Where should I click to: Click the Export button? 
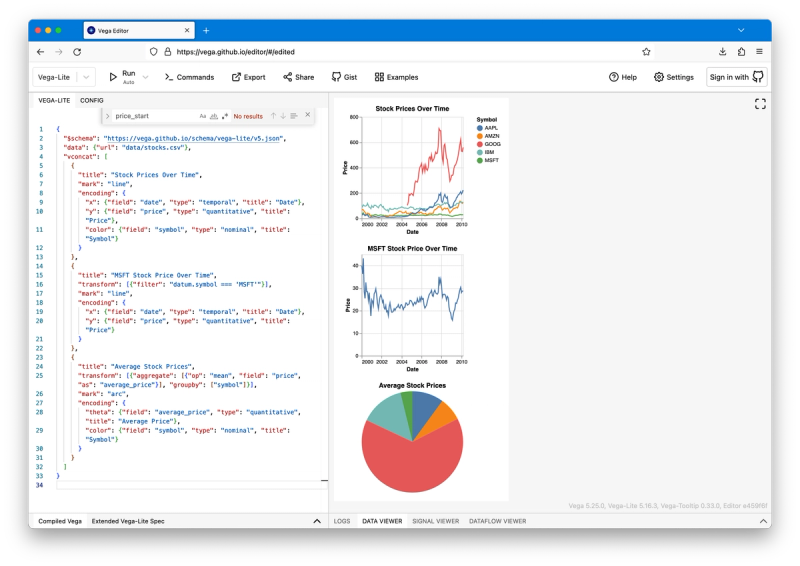point(248,77)
